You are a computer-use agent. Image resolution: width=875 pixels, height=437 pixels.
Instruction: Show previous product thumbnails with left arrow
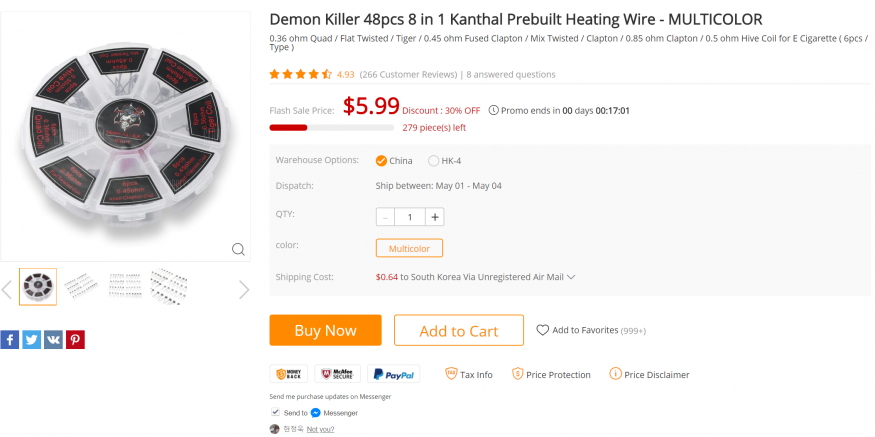tap(7, 290)
